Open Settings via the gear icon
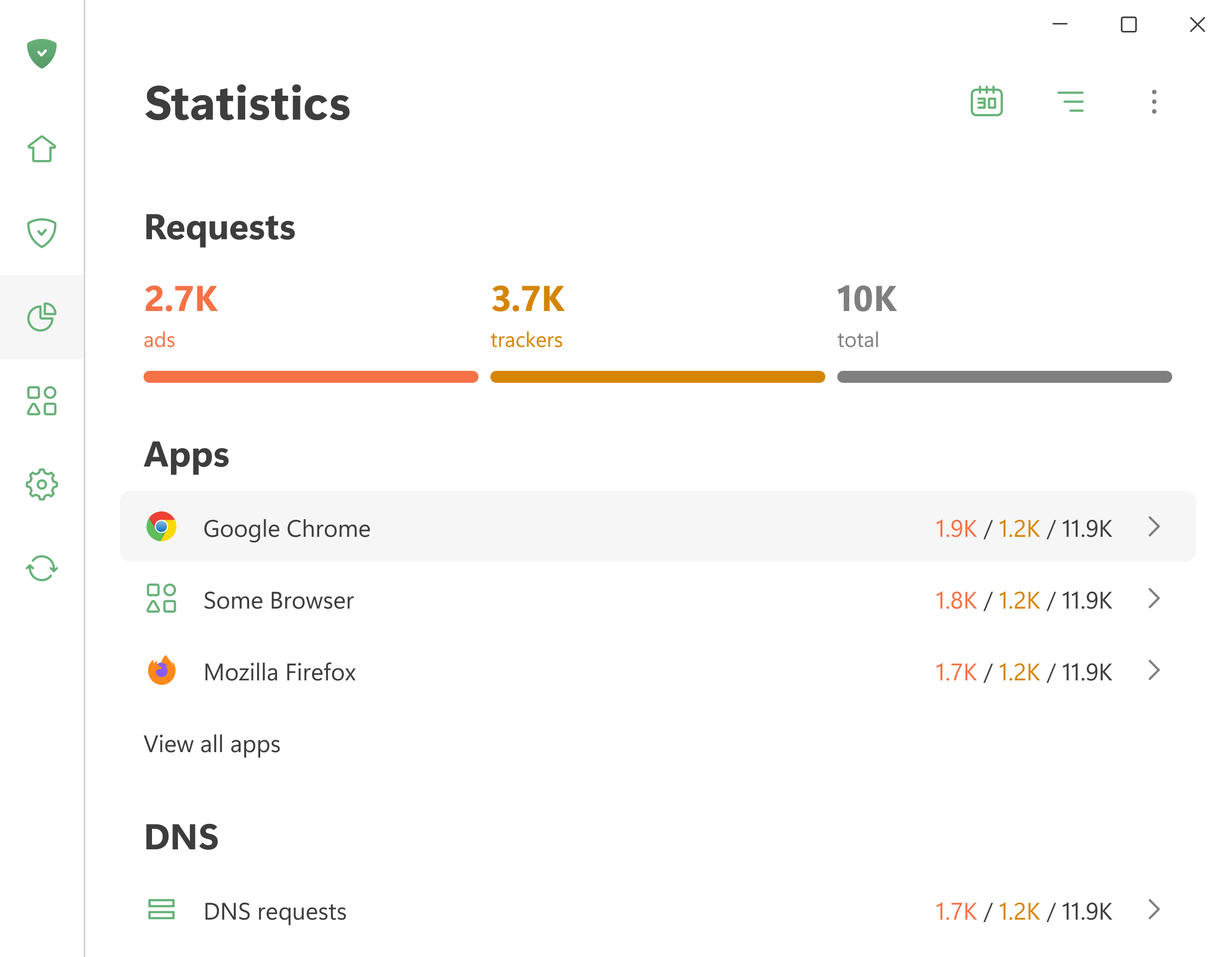Viewport: 1232px width, 957px height. coord(42,484)
